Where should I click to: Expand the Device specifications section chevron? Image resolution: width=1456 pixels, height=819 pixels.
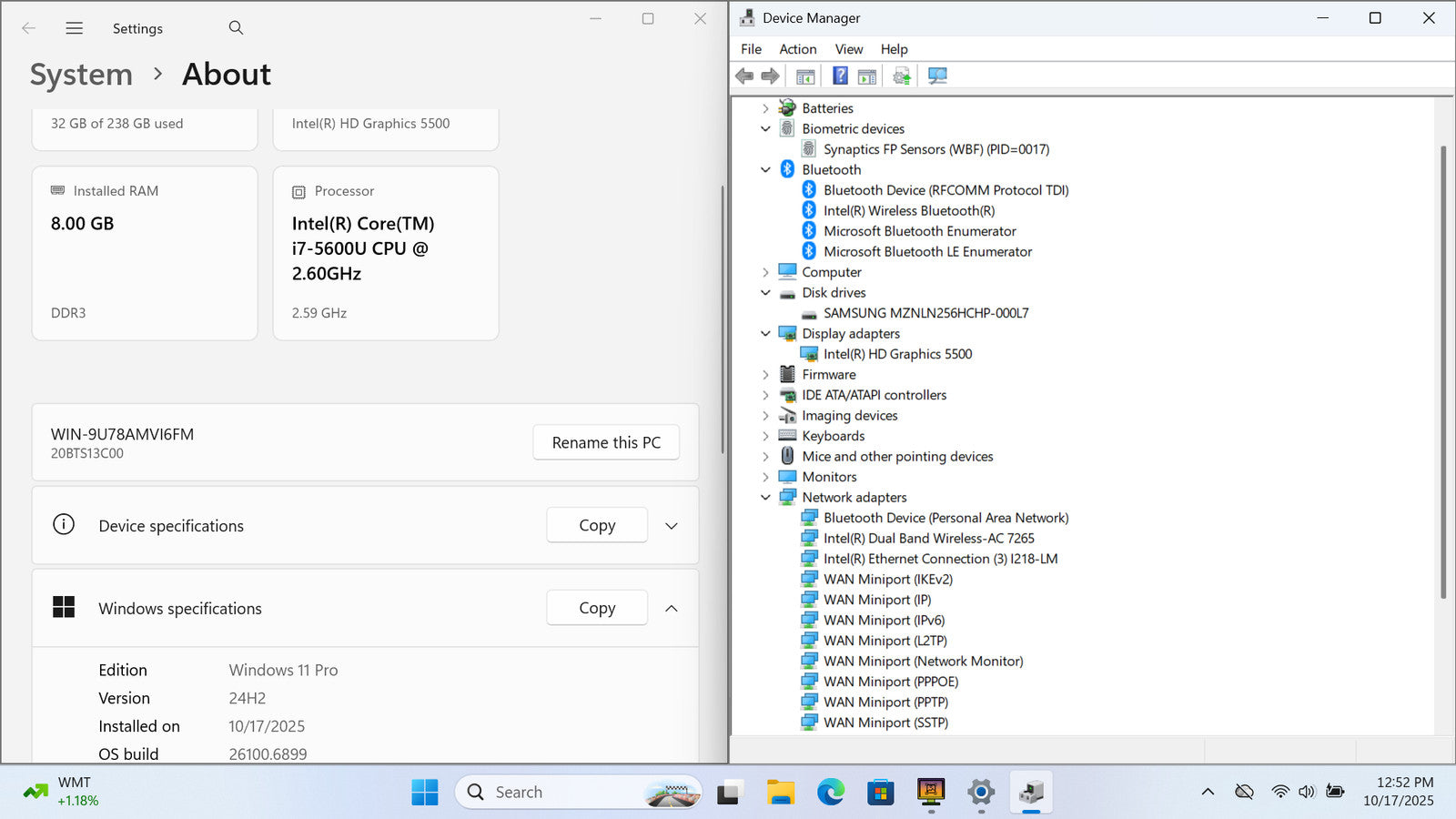coord(672,526)
